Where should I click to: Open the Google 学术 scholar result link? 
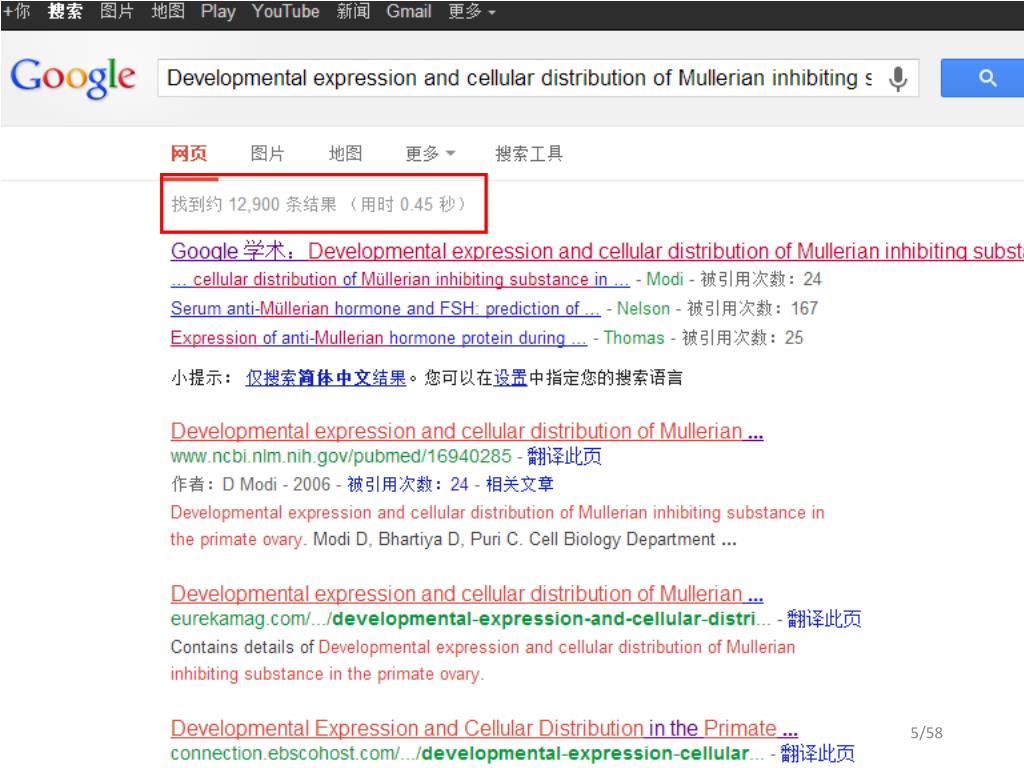[x=597, y=251]
